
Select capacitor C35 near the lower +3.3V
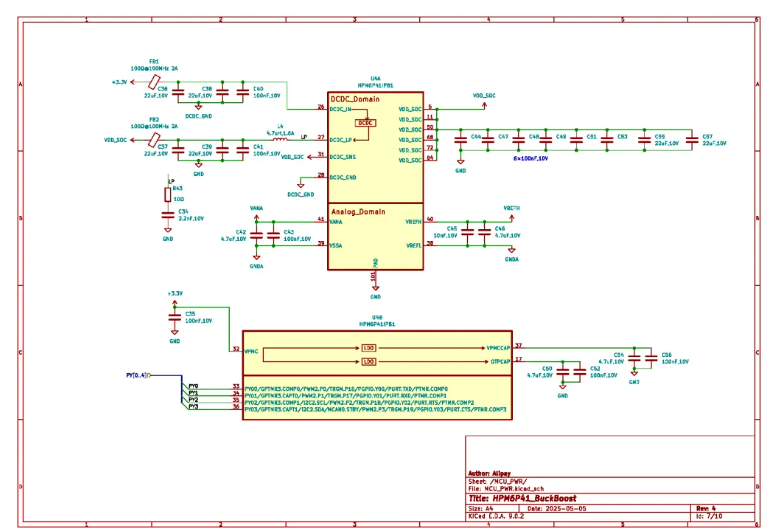click(x=175, y=319)
